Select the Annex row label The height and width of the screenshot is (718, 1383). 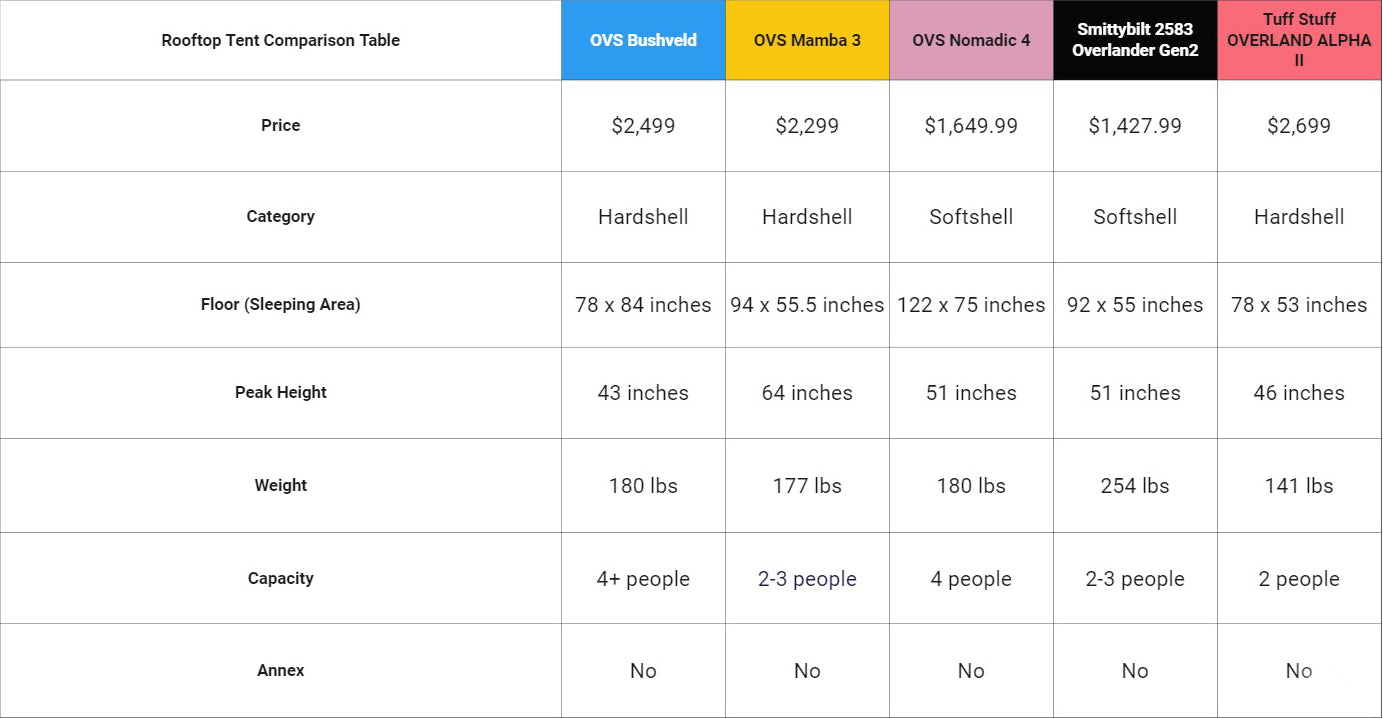281,670
